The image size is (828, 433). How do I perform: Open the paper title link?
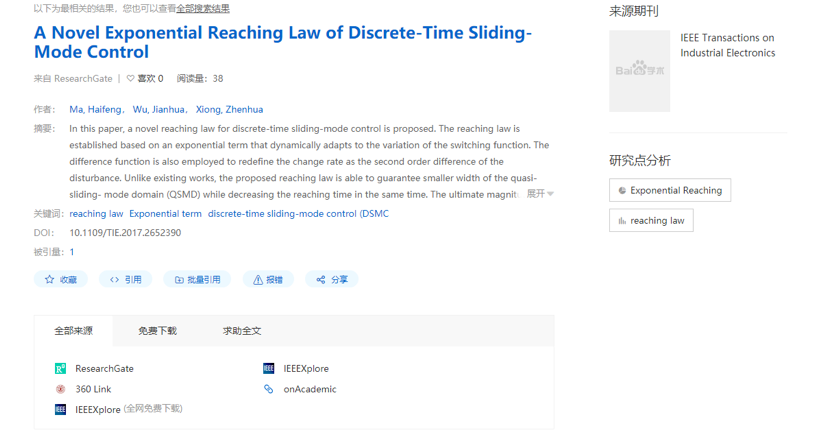point(283,42)
